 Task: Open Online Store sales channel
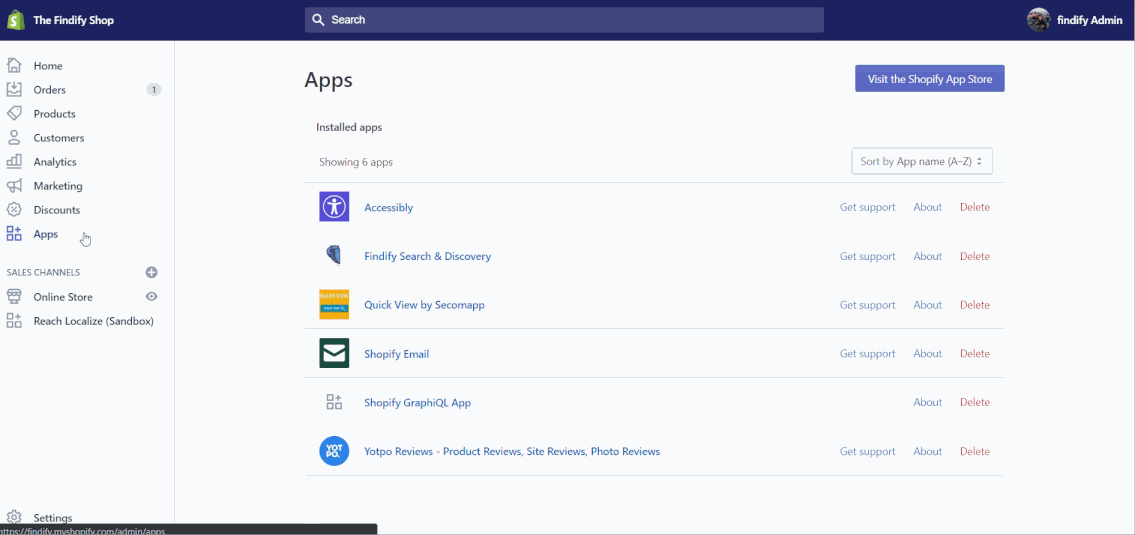coord(63,297)
